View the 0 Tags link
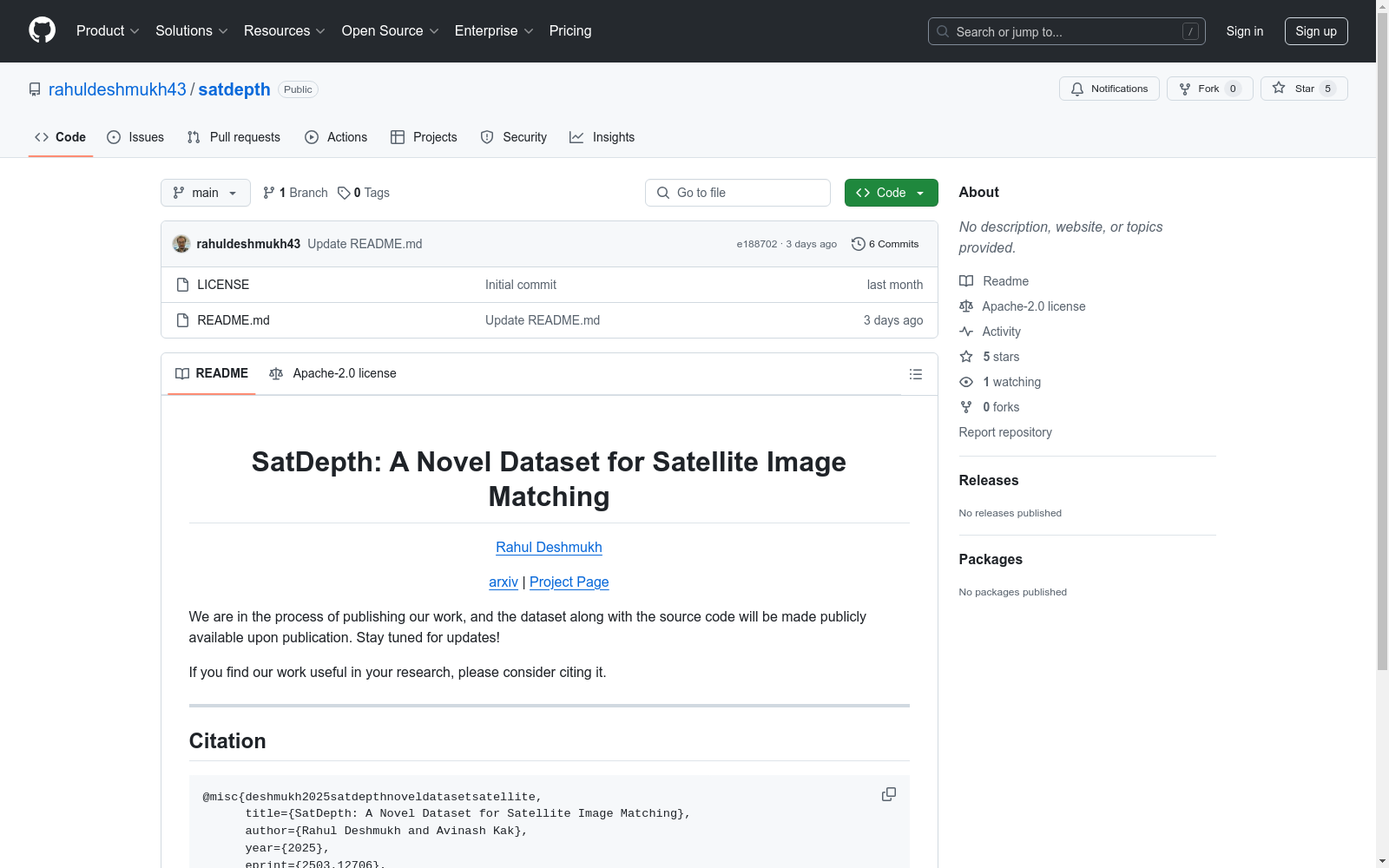Image resolution: width=1389 pixels, height=868 pixels. click(x=364, y=193)
